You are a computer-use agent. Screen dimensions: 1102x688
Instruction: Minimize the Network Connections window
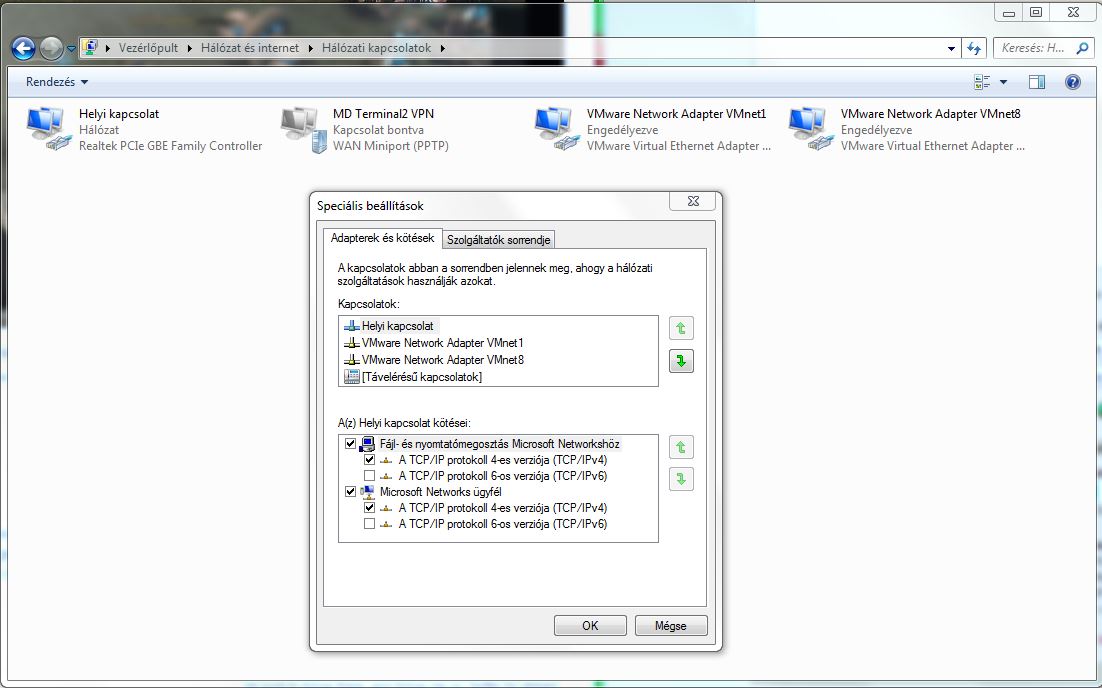1009,12
